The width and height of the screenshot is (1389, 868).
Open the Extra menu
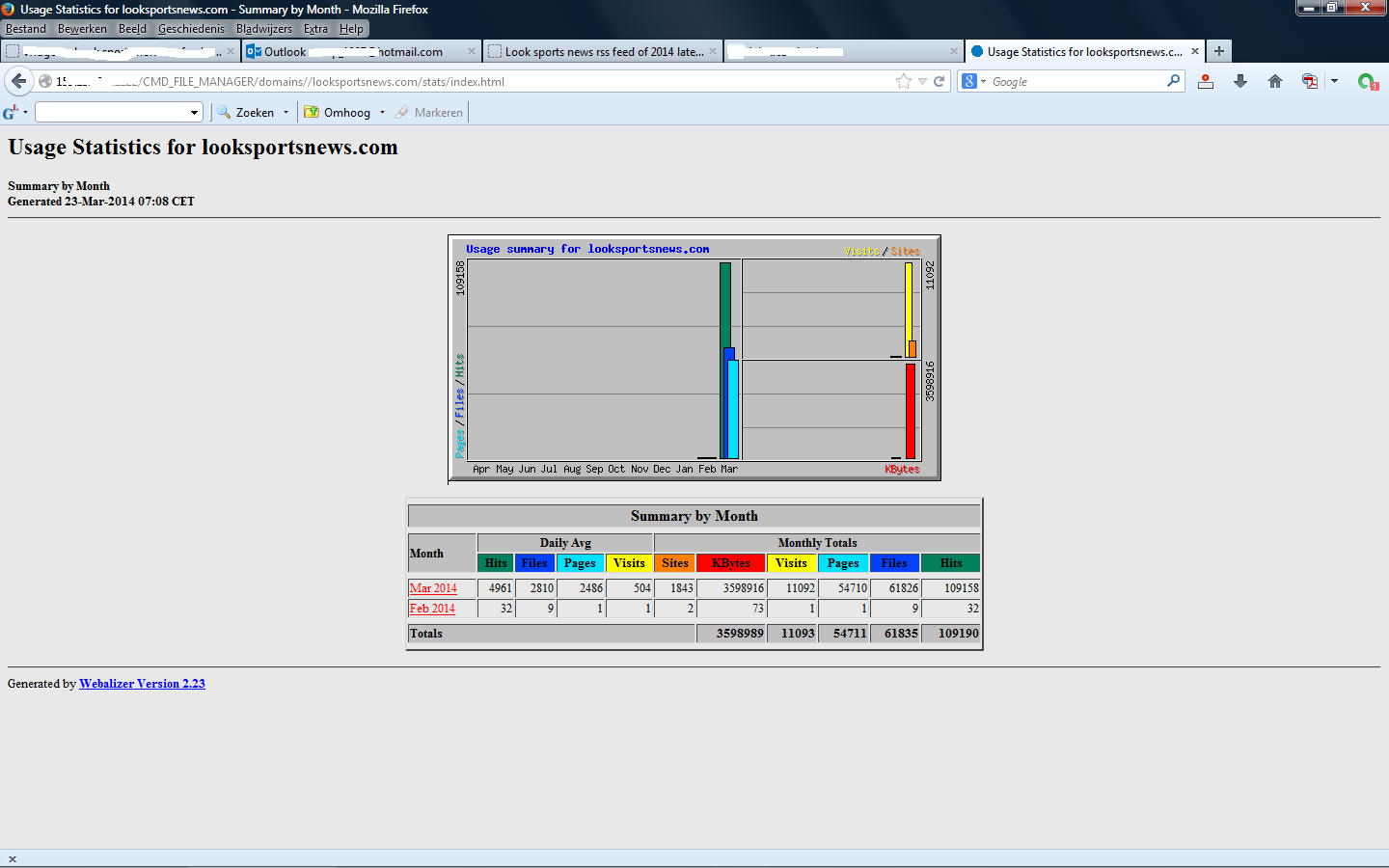[x=315, y=29]
